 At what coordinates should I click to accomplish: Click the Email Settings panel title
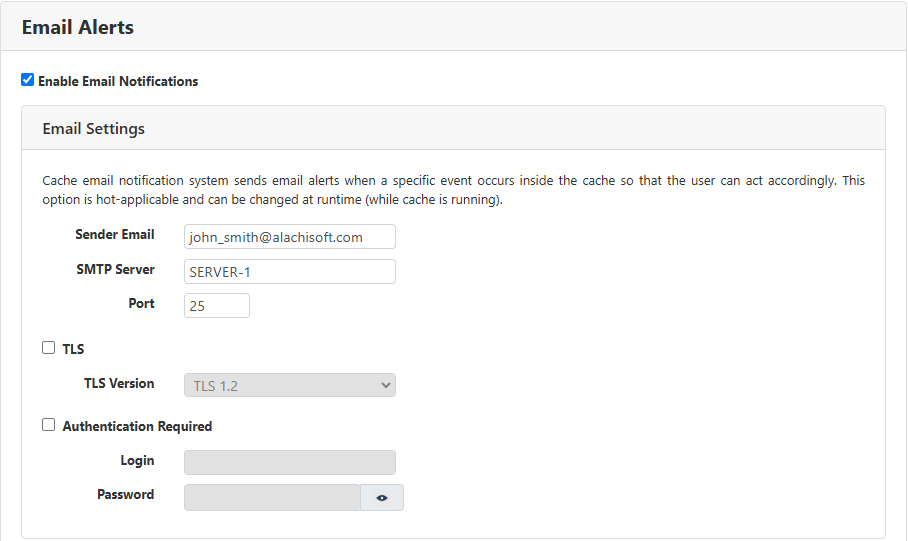pyautogui.click(x=93, y=129)
